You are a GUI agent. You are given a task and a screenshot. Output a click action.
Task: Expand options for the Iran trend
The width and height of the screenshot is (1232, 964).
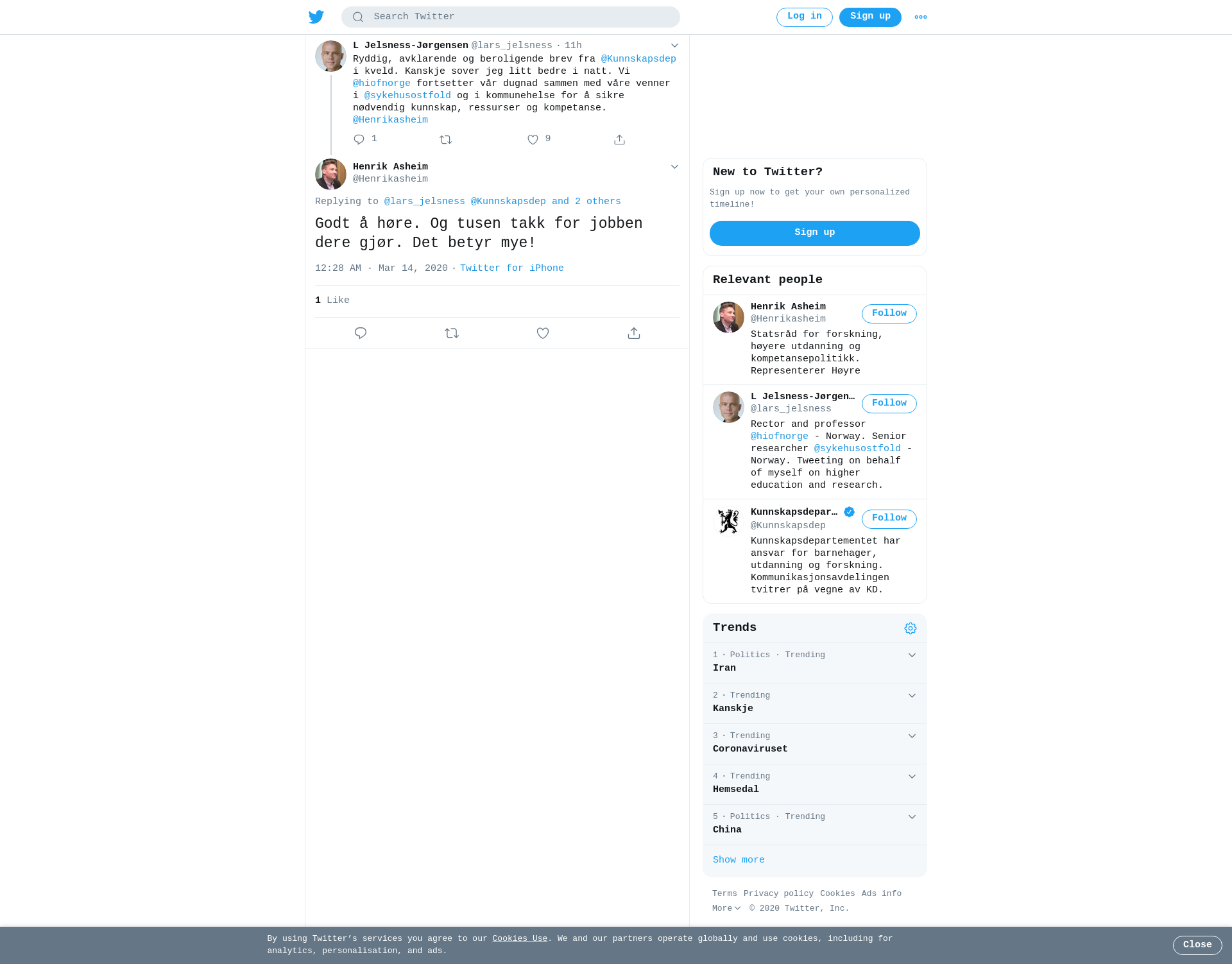[912, 655]
